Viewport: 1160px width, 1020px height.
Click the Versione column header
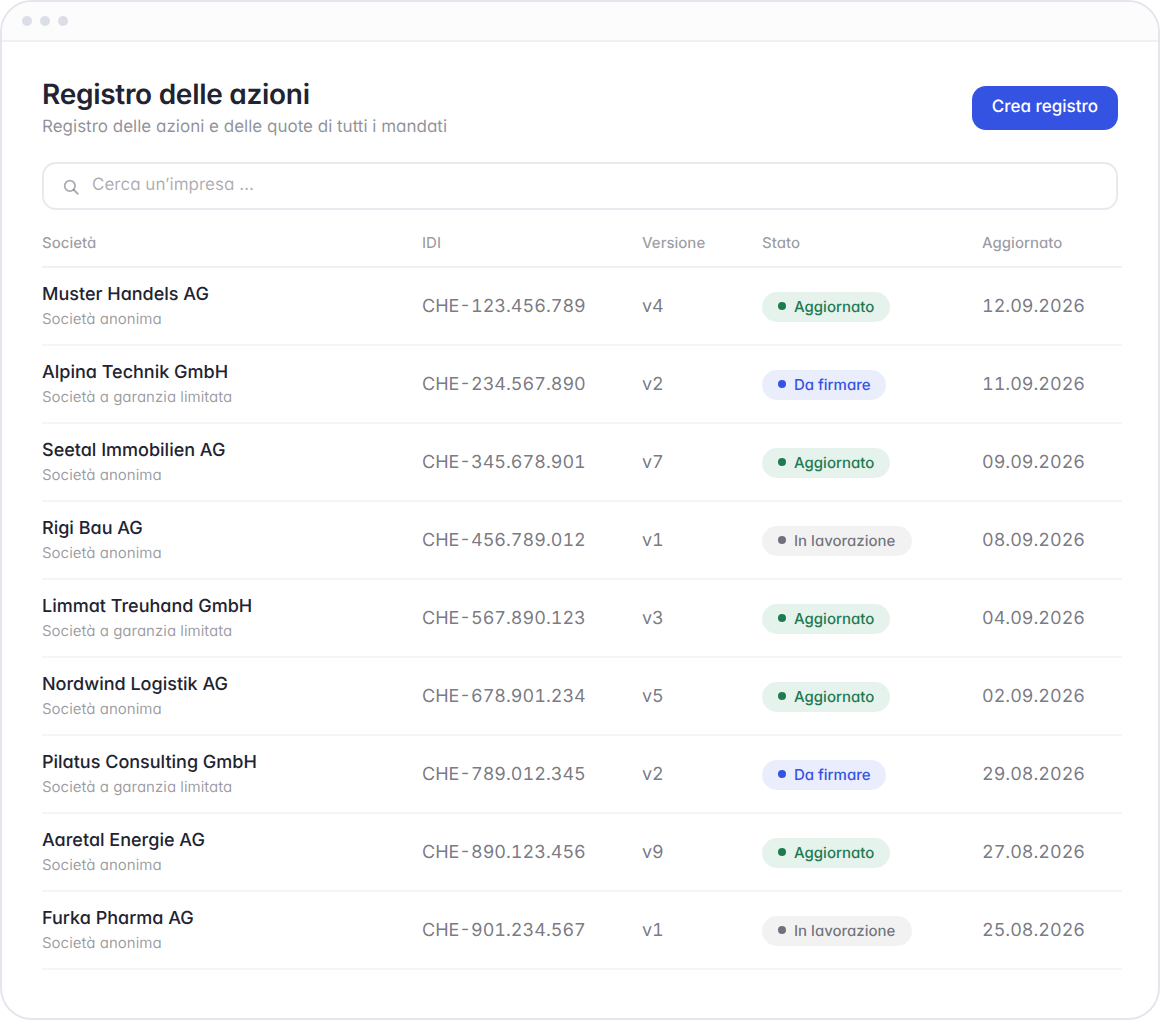[673, 243]
